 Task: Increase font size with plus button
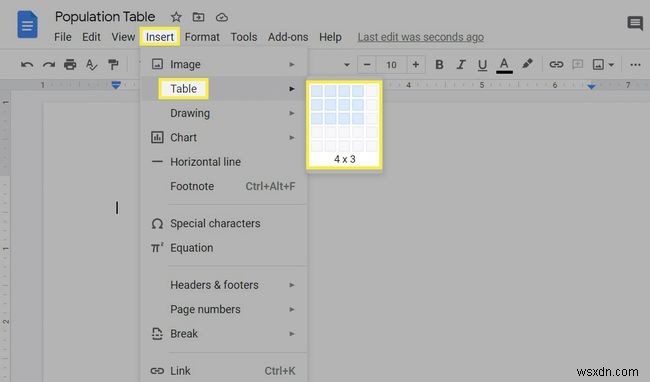pyautogui.click(x=416, y=65)
